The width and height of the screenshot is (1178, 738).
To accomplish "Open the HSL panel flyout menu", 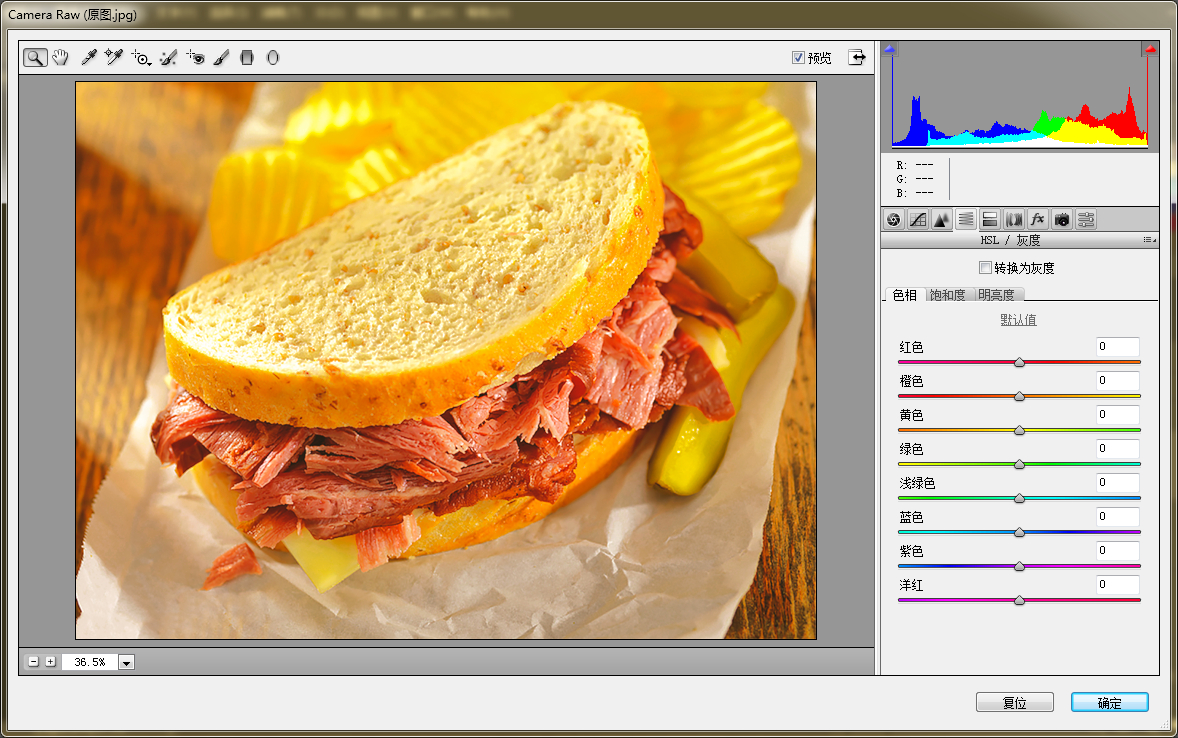I will click(x=1149, y=240).
